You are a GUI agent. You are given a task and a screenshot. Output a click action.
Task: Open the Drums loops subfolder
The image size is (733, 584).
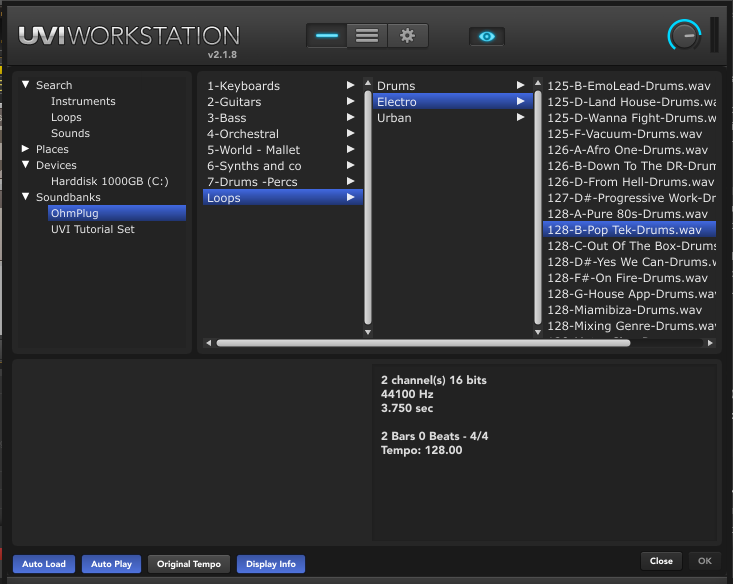click(452, 86)
